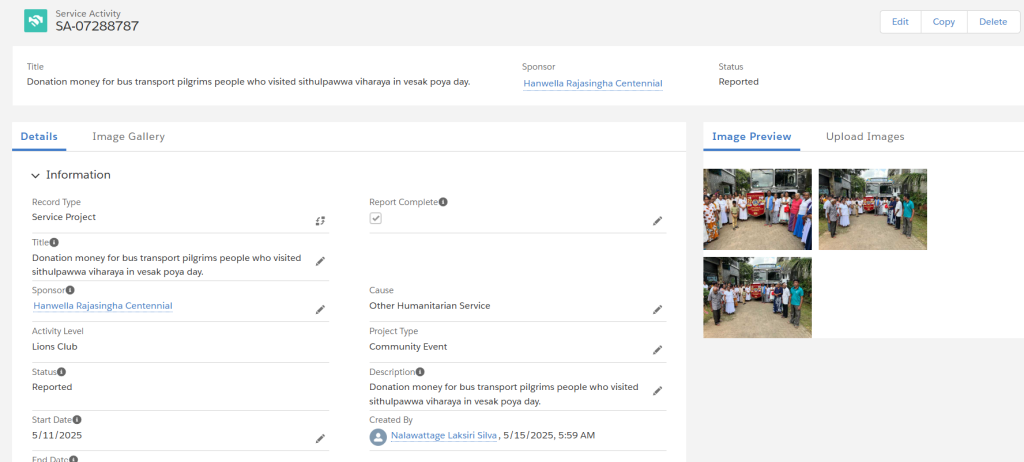The image size is (1024, 462).
Task: Toggle the Report Complete checkbox
Action: tap(376, 218)
